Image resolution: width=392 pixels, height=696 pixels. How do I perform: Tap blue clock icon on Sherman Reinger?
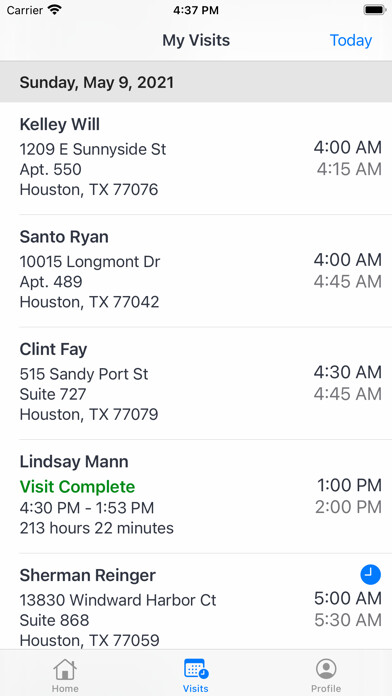coord(370,575)
